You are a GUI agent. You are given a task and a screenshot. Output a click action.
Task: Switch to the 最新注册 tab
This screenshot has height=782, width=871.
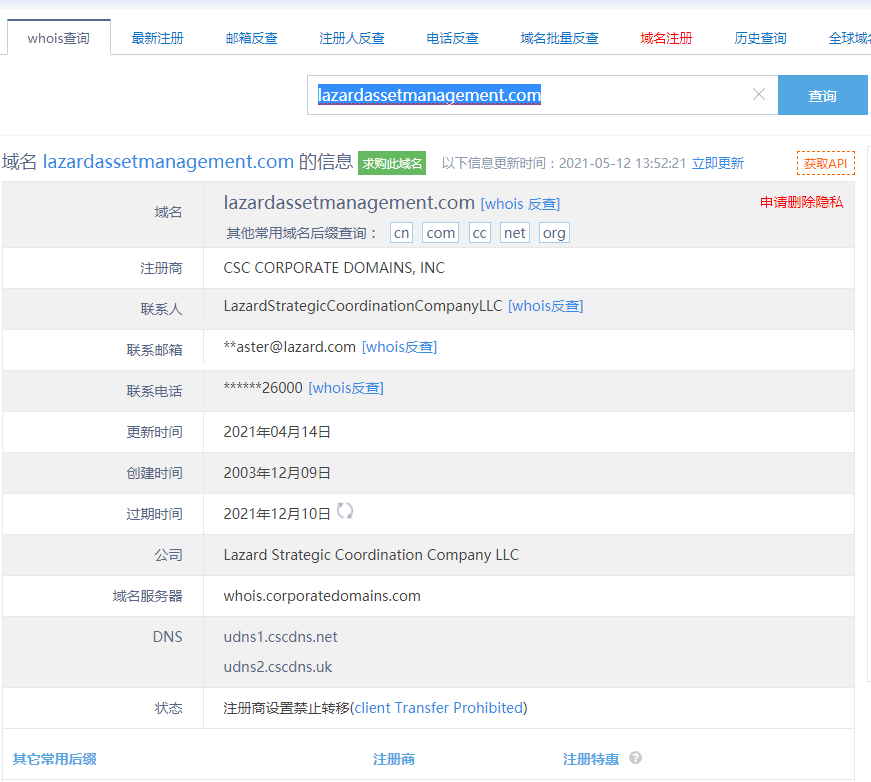(157, 38)
